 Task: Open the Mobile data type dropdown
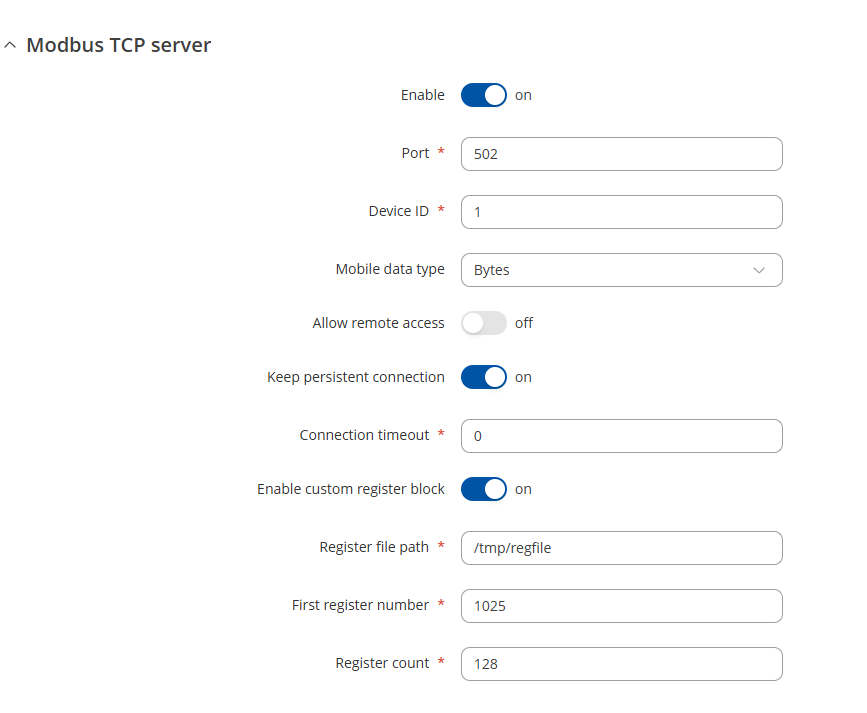621,270
